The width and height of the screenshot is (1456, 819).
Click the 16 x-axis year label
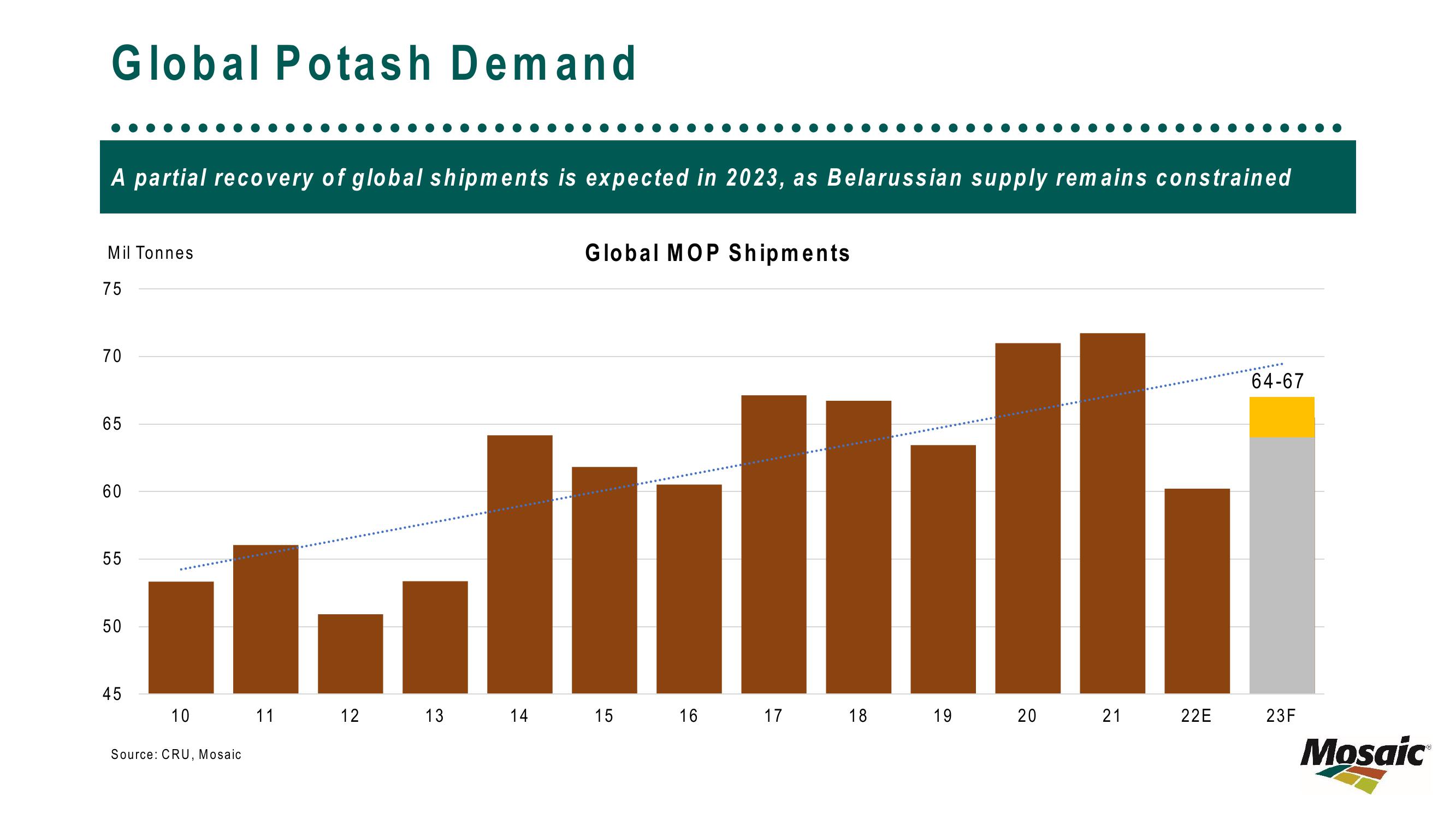[x=689, y=716]
